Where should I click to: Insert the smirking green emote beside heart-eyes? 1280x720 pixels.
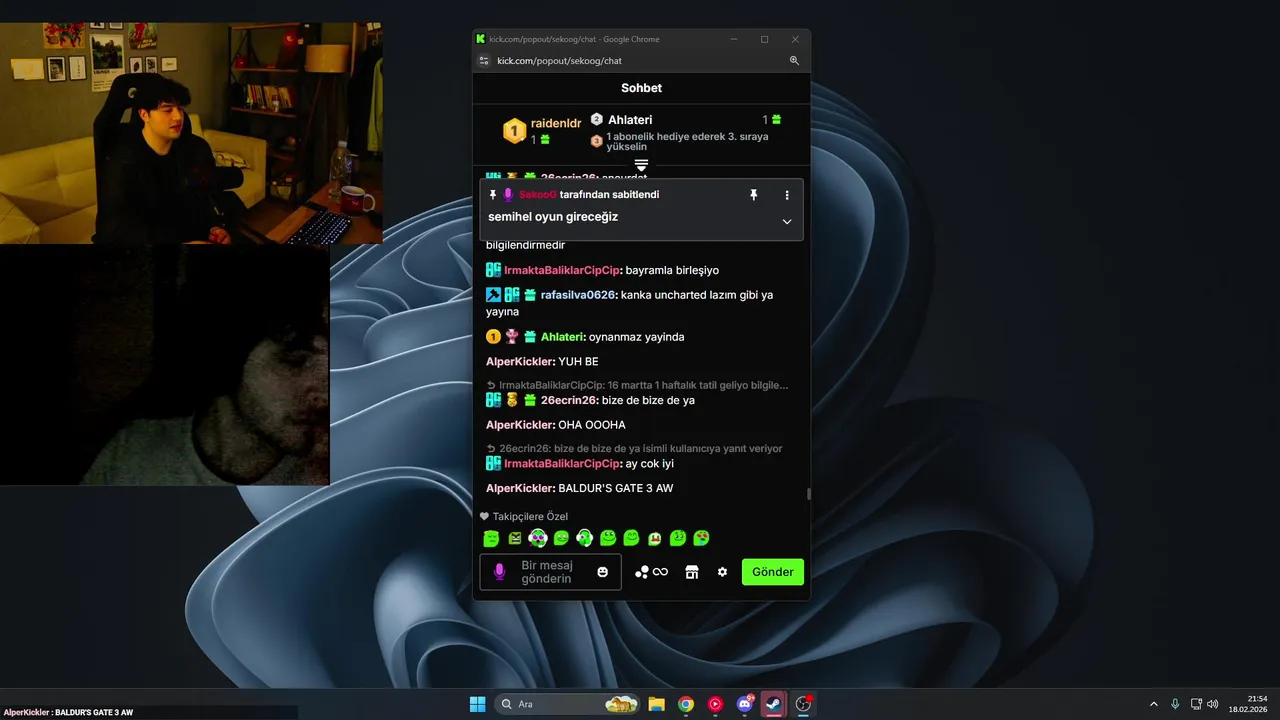678,539
